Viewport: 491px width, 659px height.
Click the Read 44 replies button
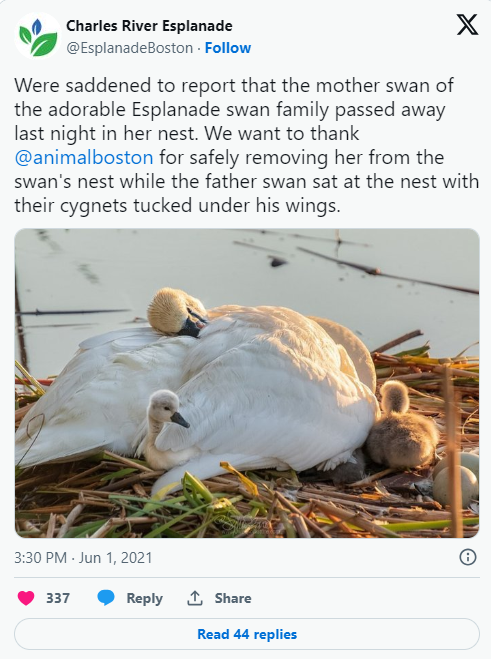247,634
